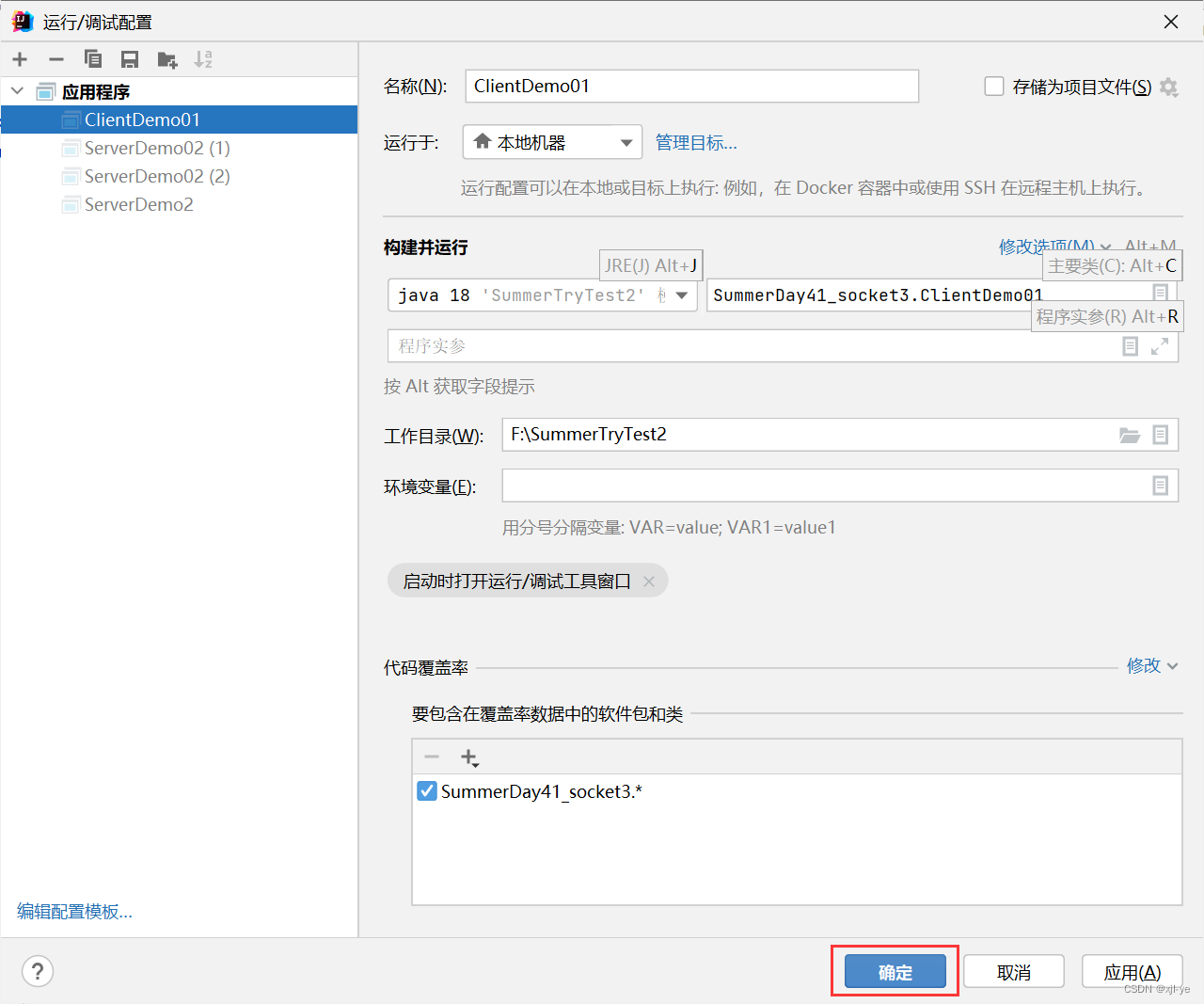This screenshot has width=1204, height=1004.
Task: Collapse the 应用程序 tree node
Action: (17, 91)
